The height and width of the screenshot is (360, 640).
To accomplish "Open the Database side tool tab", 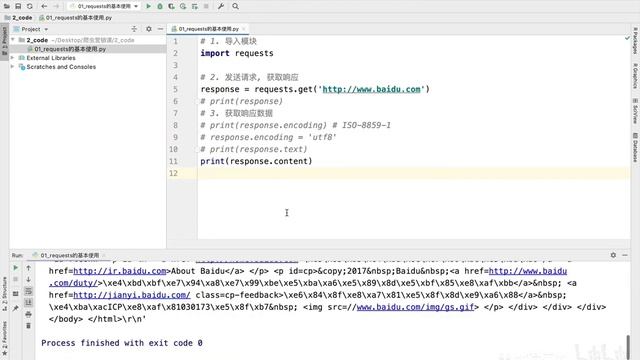I will [635, 147].
